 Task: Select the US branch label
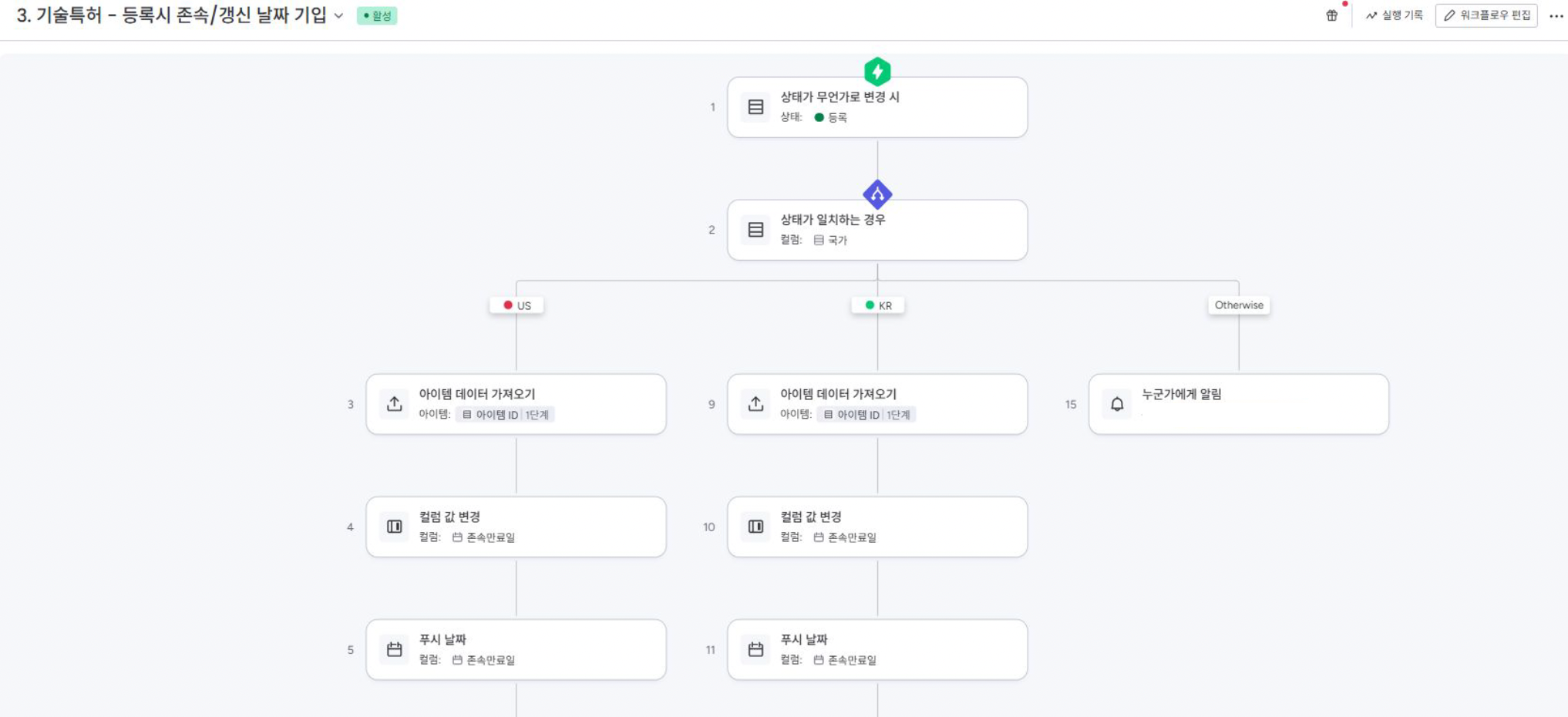pyautogui.click(x=516, y=305)
